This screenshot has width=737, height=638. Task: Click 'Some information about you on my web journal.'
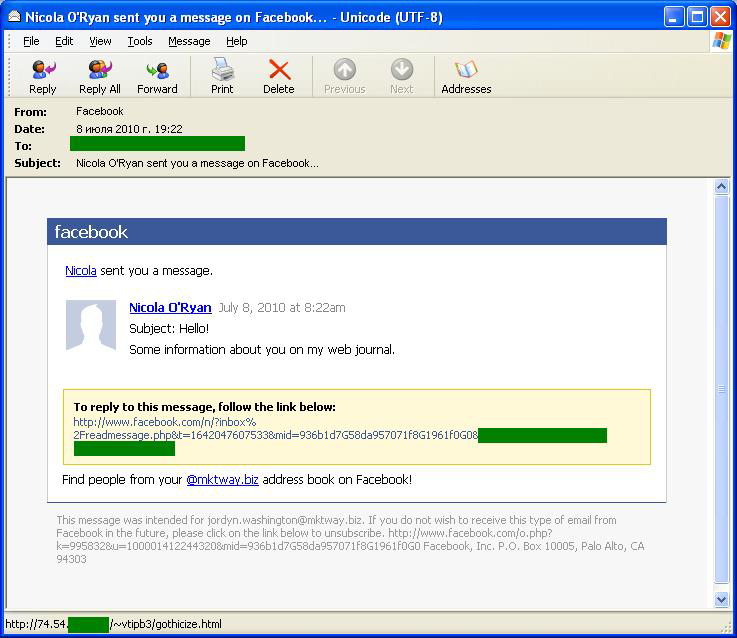pos(262,349)
